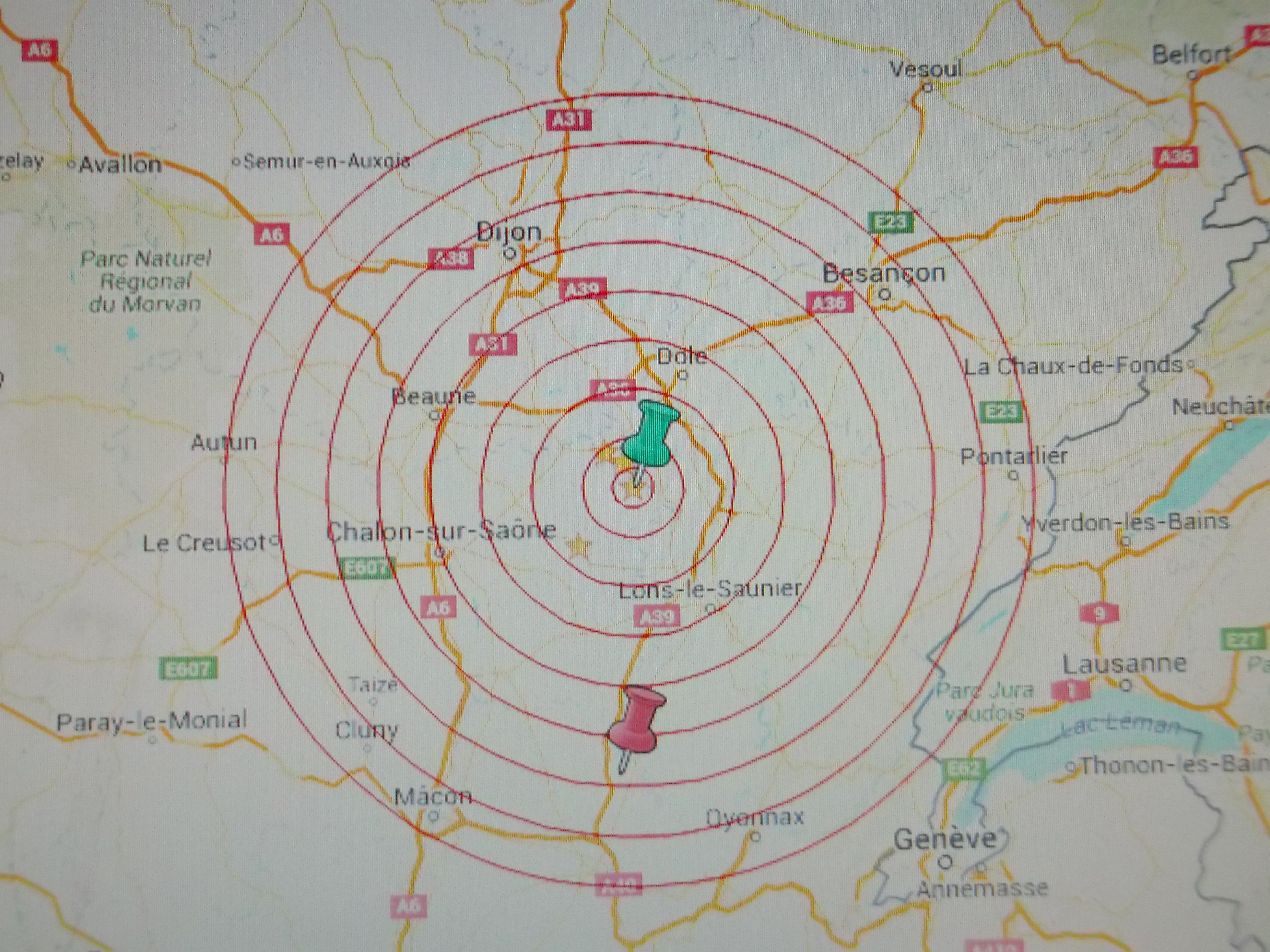Viewport: 1270px width, 952px height.
Task: Click the Vesoul city label
Action: tap(926, 70)
